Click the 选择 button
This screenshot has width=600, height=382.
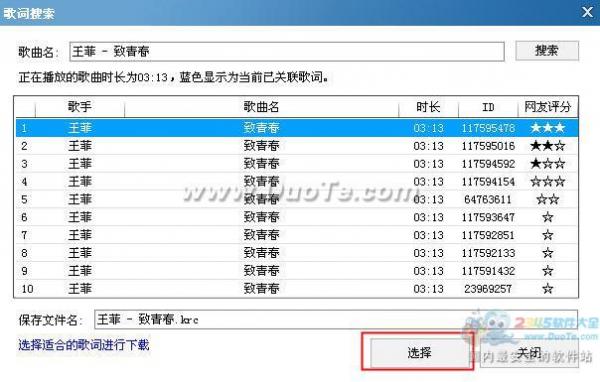click(x=419, y=353)
